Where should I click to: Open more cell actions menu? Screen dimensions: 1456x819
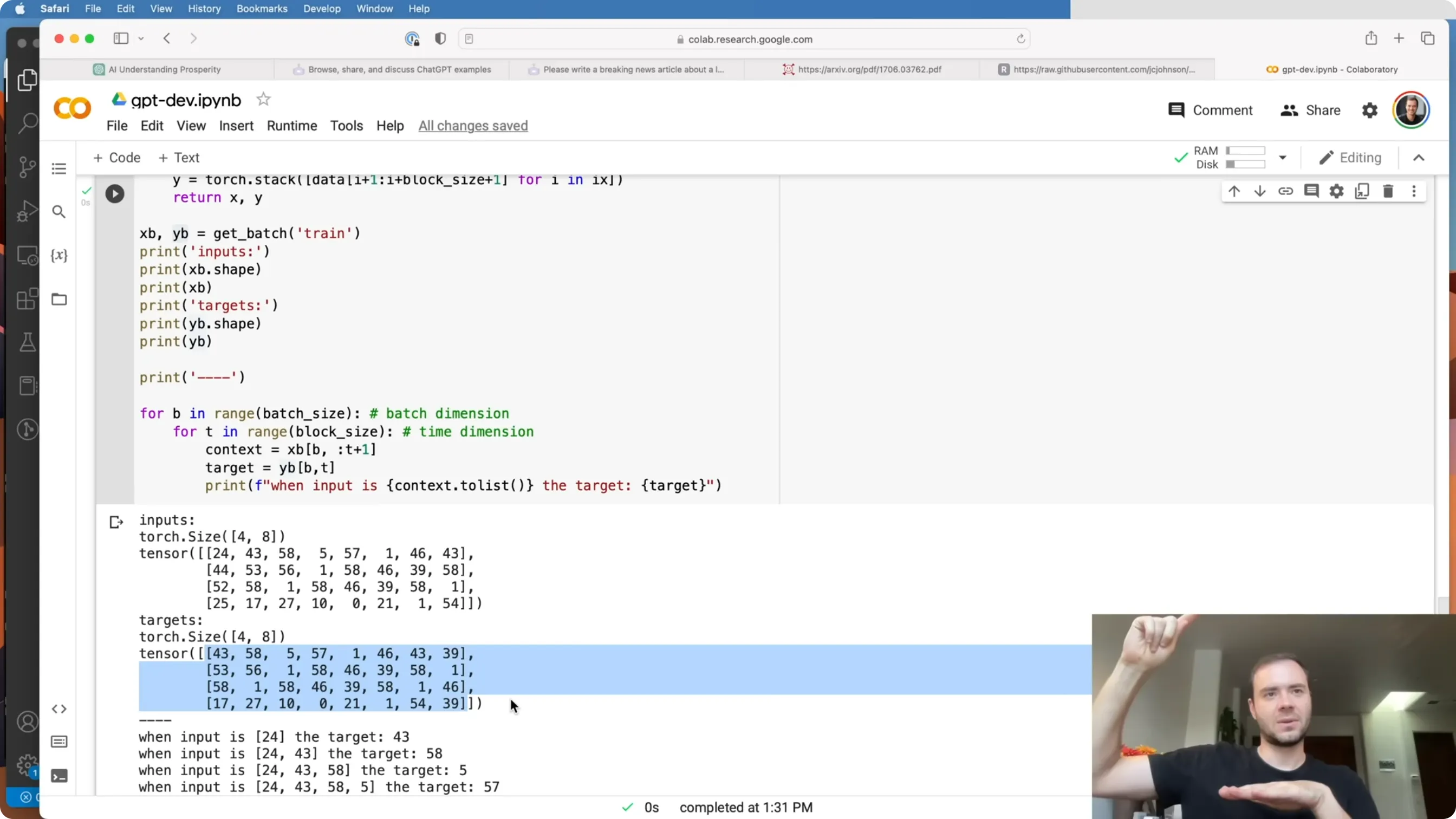1414,191
